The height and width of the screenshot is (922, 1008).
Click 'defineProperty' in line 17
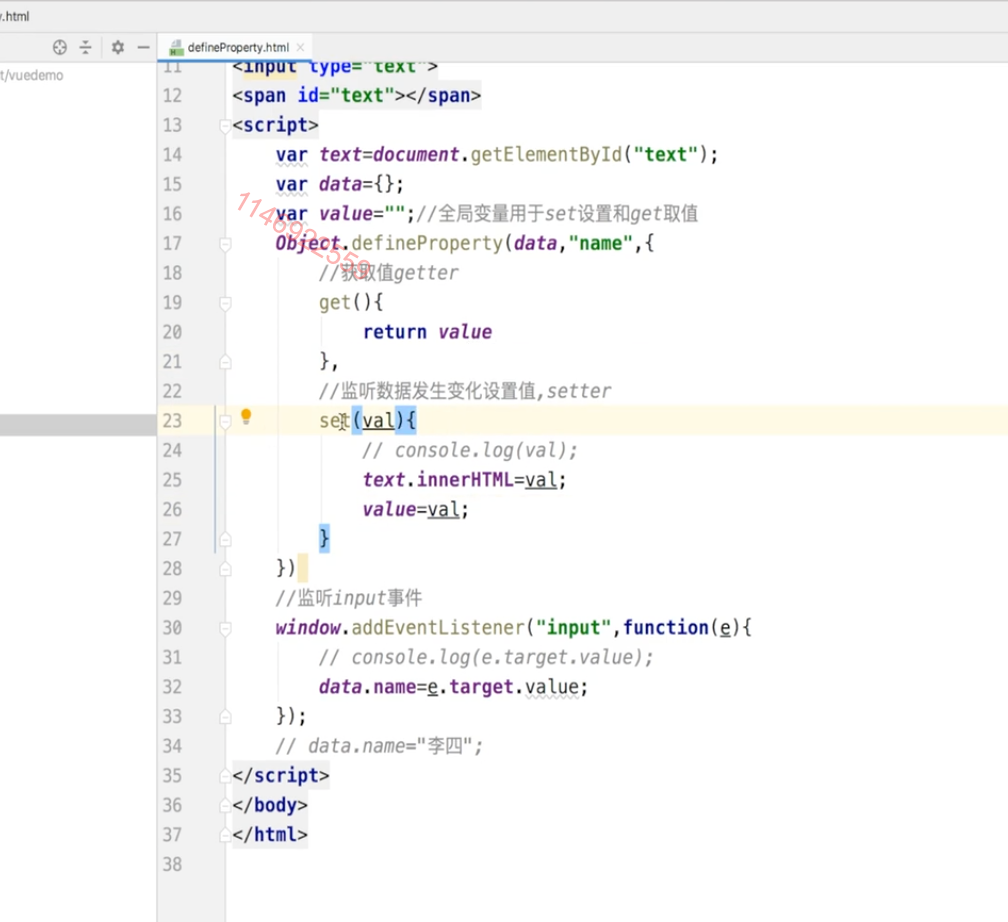point(427,244)
